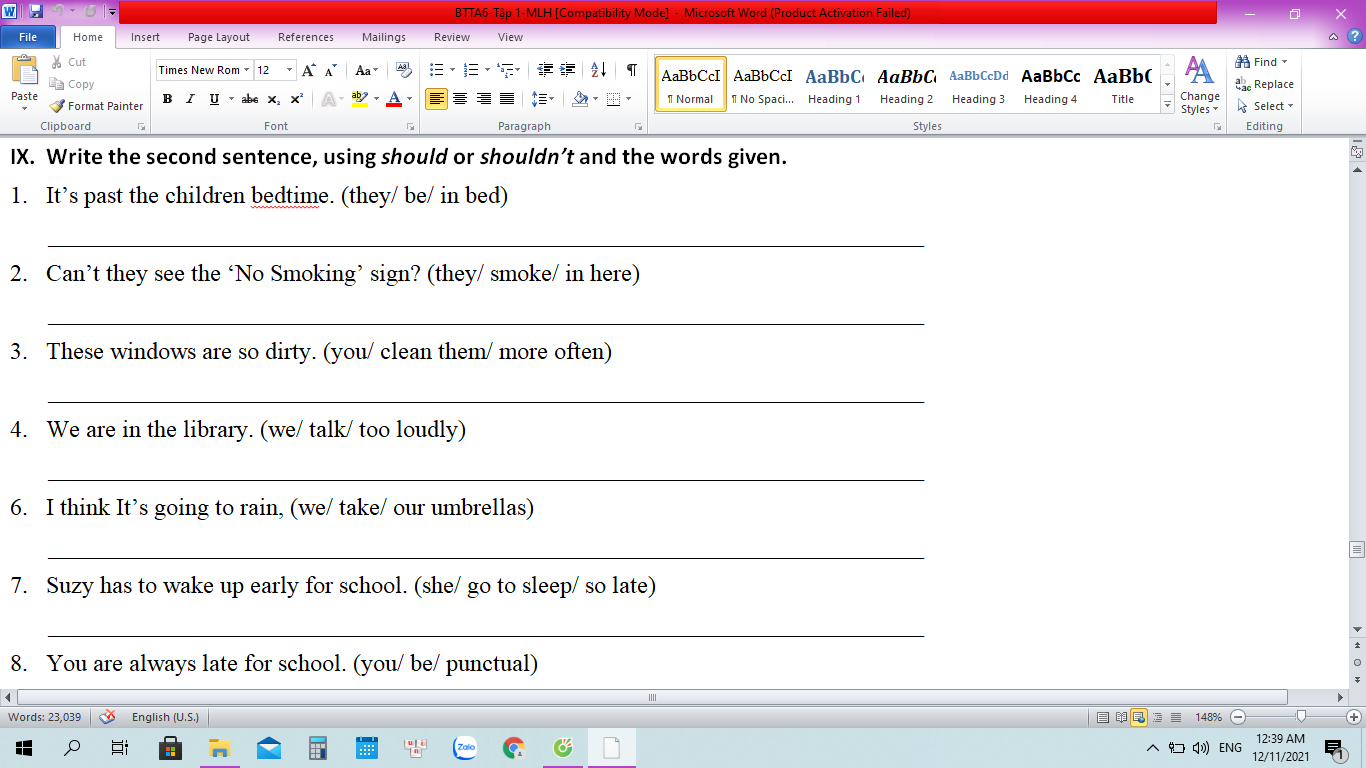The image size is (1366, 768).
Task: Click the zoom slider handle
Action: (1301, 717)
